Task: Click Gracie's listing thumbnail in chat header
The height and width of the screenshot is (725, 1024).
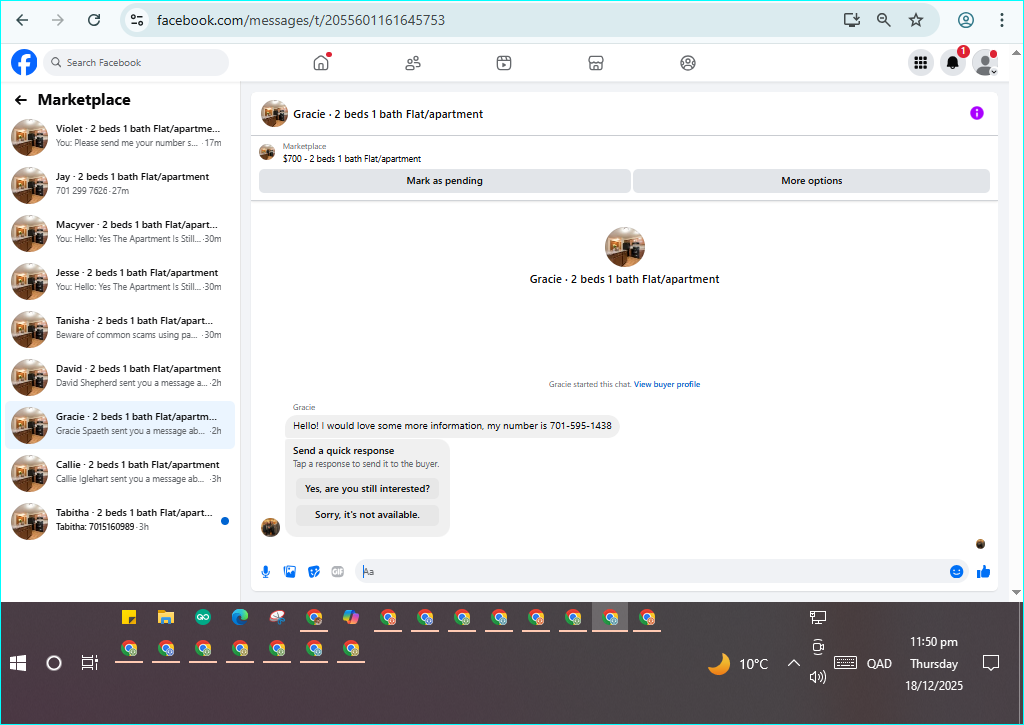Action: [274, 114]
